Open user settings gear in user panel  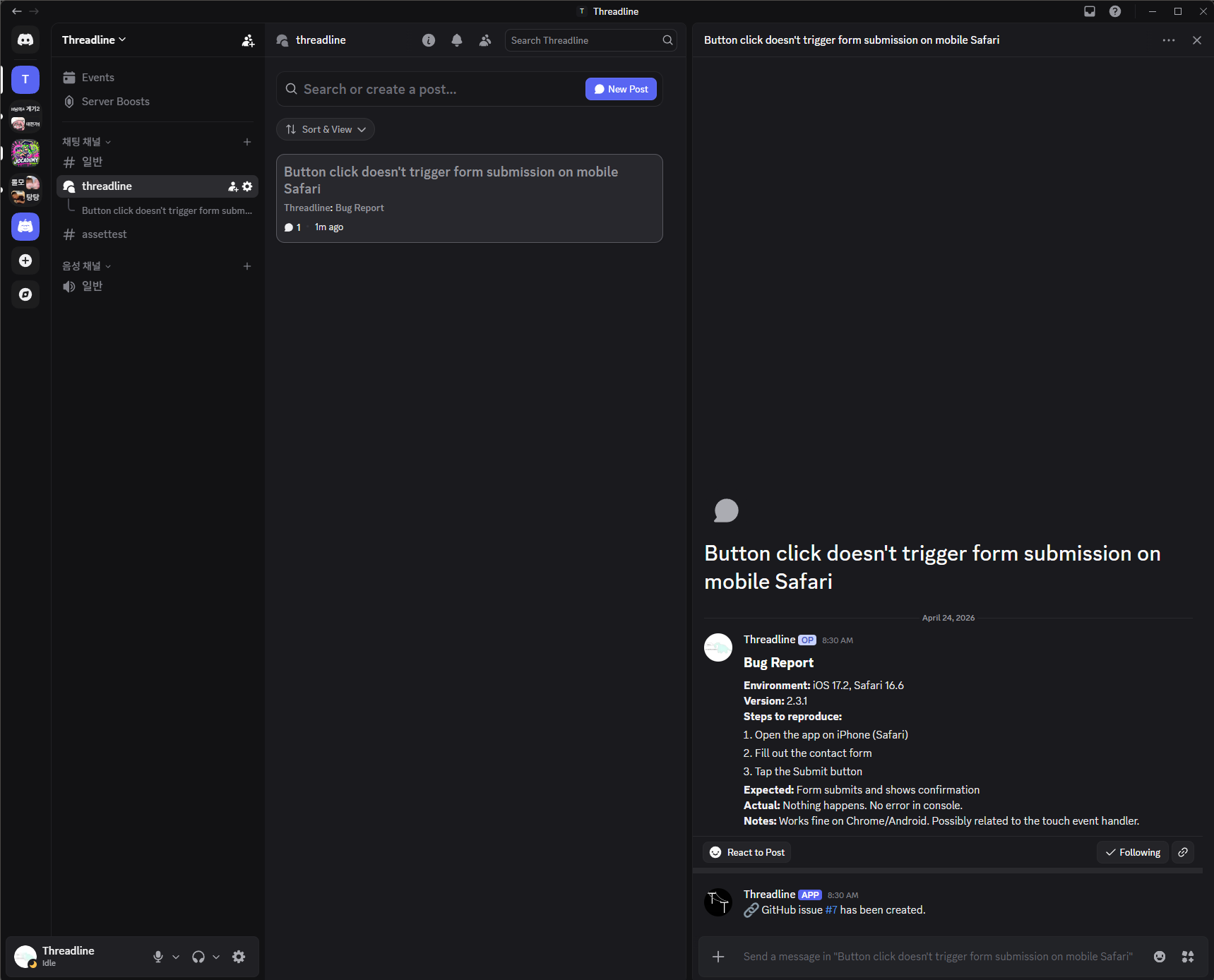click(239, 957)
